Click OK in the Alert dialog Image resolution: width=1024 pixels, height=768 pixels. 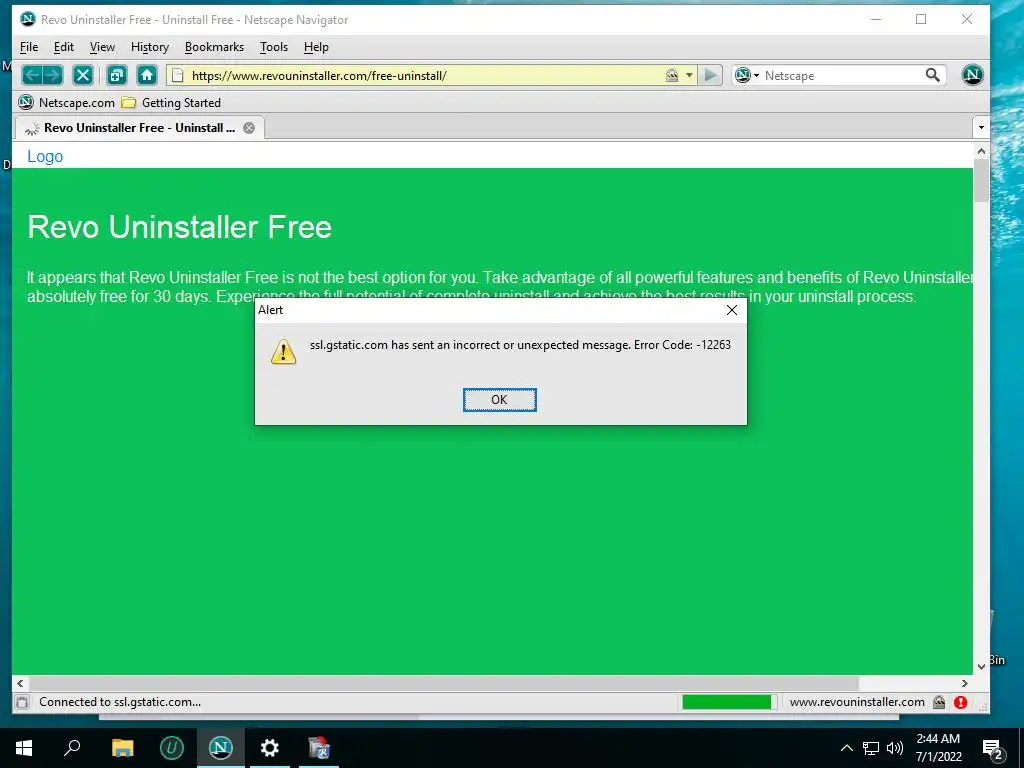[x=500, y=400]
